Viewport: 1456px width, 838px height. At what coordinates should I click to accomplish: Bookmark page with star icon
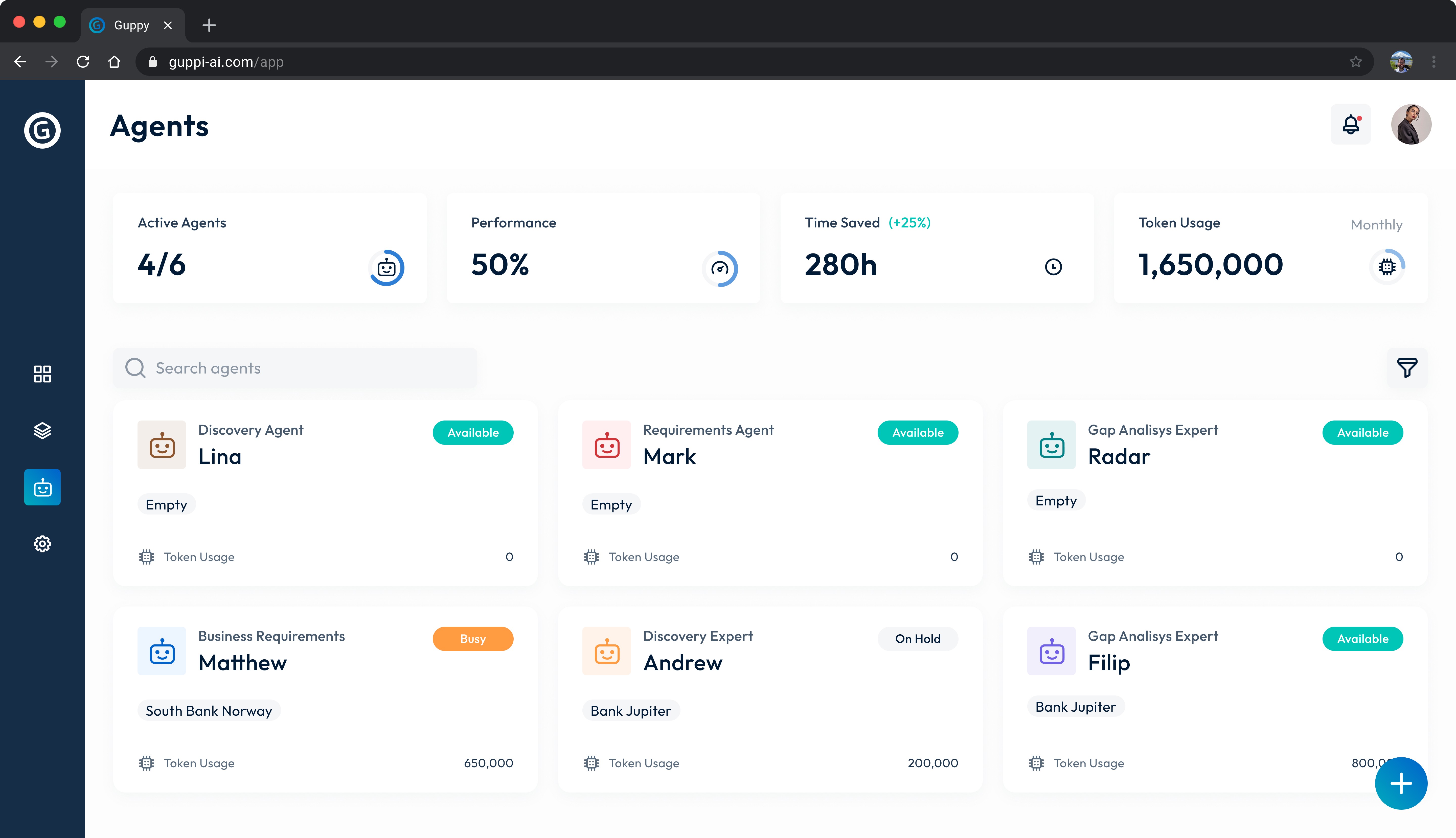tap(1356, 62)
